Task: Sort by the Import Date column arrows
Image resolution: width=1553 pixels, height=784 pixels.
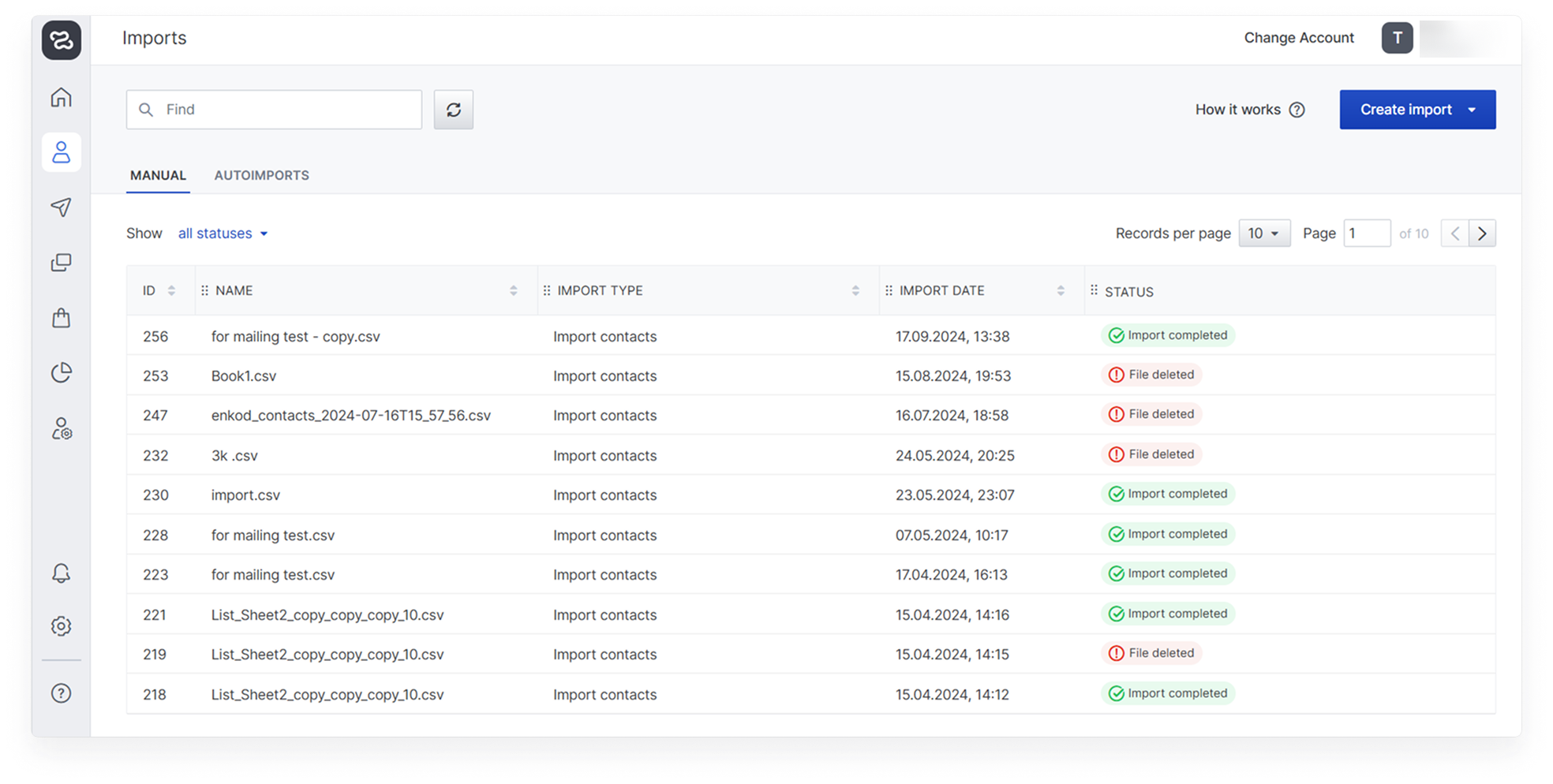Action: click(1061, 291)
